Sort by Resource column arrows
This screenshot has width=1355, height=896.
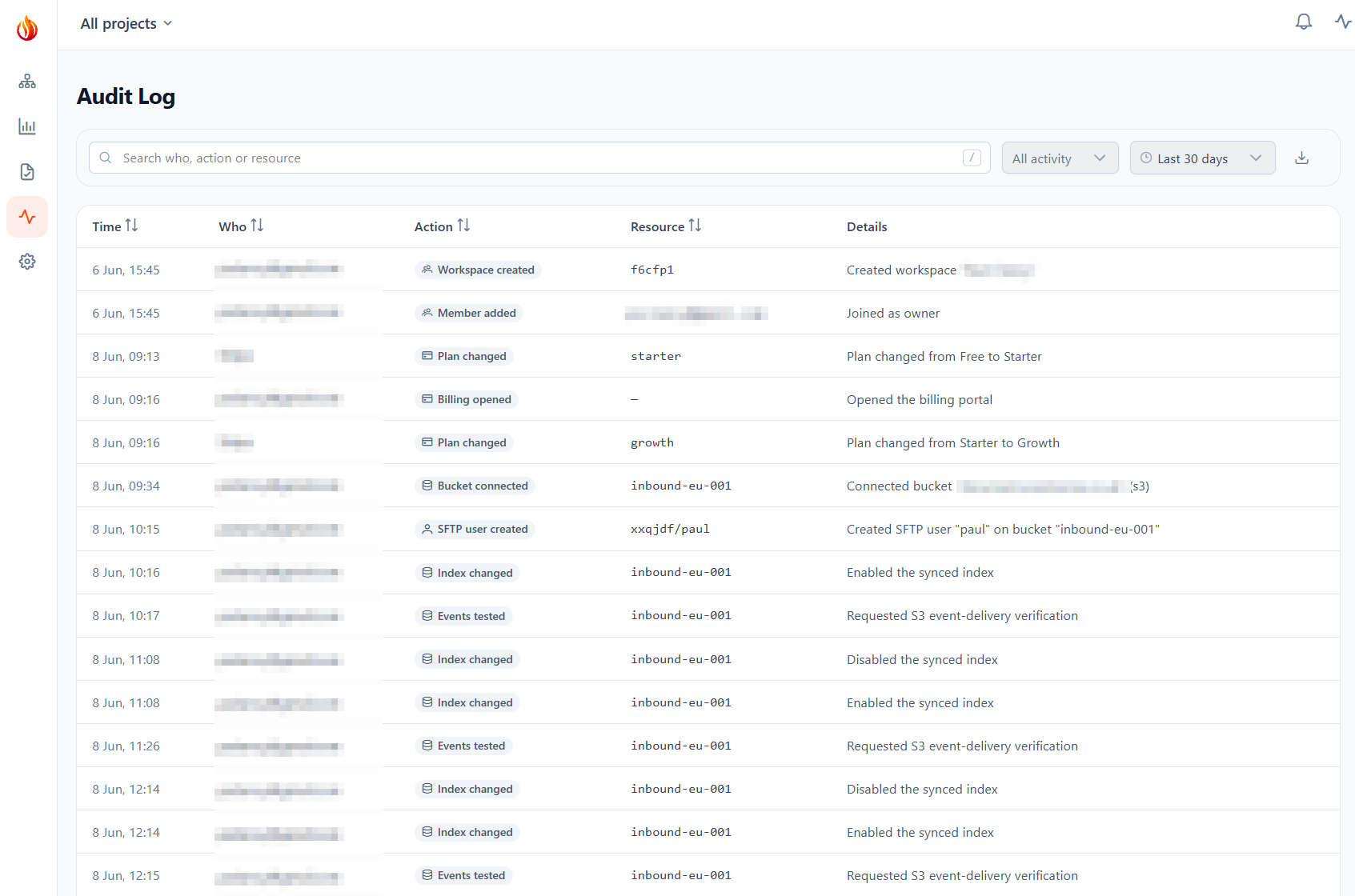[695, 226]
